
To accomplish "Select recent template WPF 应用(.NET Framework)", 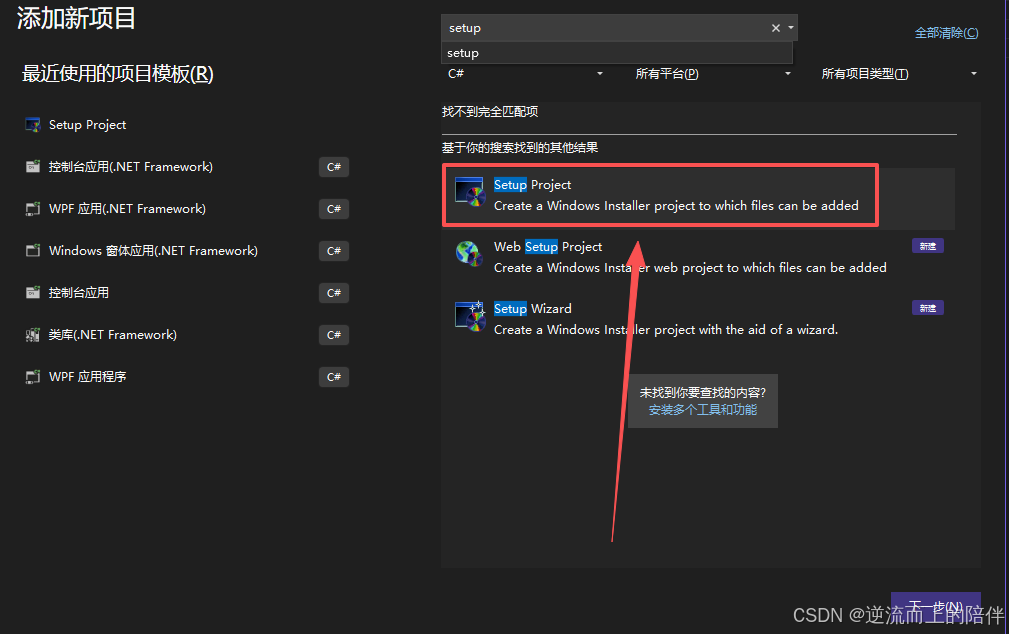I will click(x=187, y=209).
